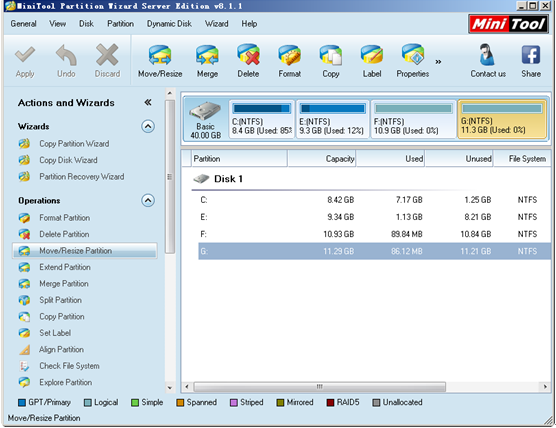The image size is (556, 428).
Task: Collapse the Actions and Wizards panel
Action: coord(148,102)
